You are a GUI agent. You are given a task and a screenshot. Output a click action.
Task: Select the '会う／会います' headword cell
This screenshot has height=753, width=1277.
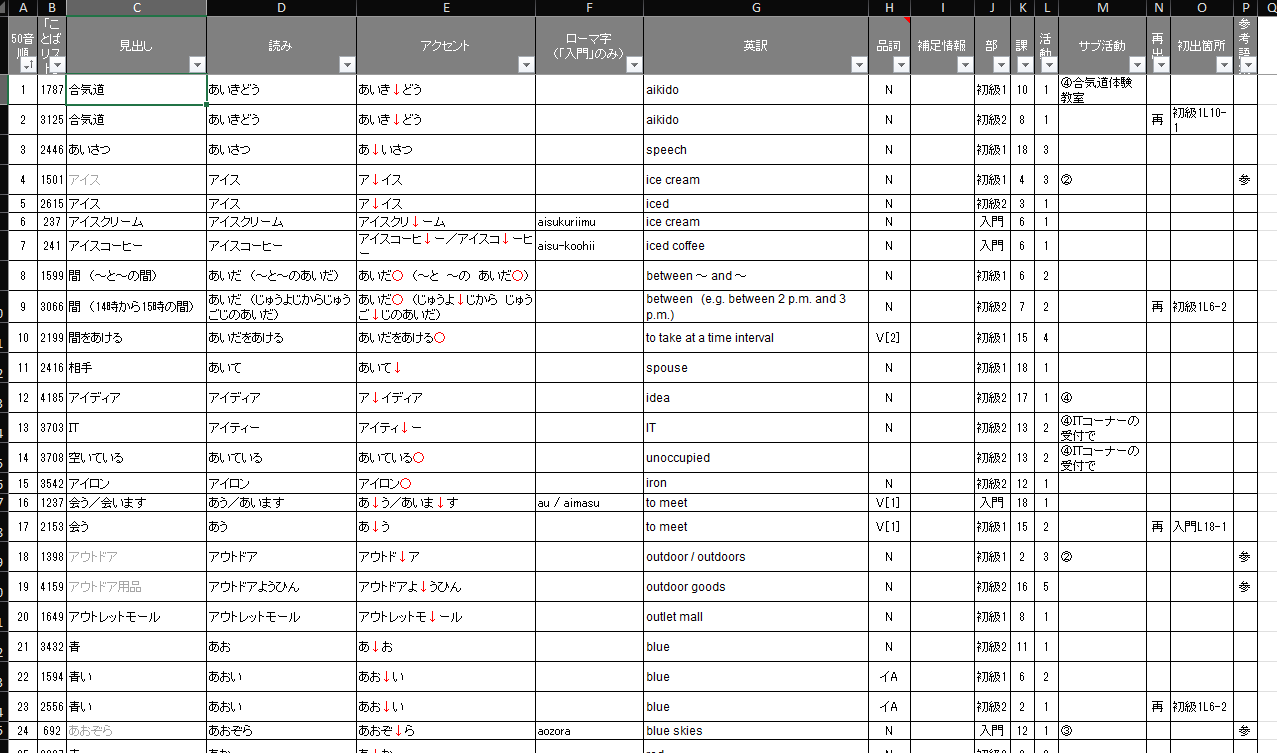tap(136, 503)
